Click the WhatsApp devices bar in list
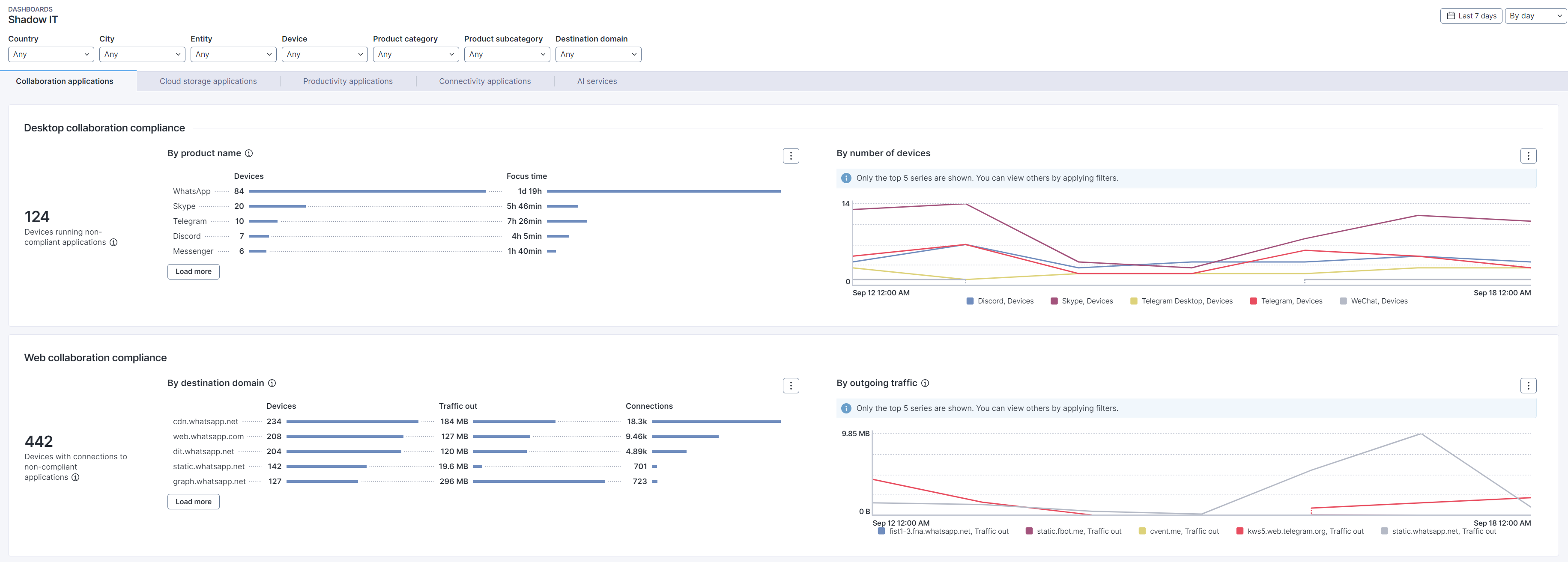Image resolution: width=1568 pixels, height=562 pixels. pyautogui.click(x=367, y=191)
